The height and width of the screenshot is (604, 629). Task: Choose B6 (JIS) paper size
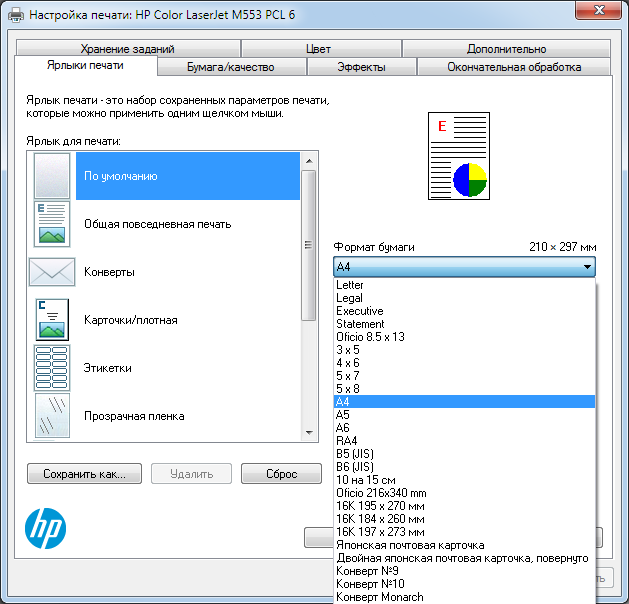pos(464,466)
